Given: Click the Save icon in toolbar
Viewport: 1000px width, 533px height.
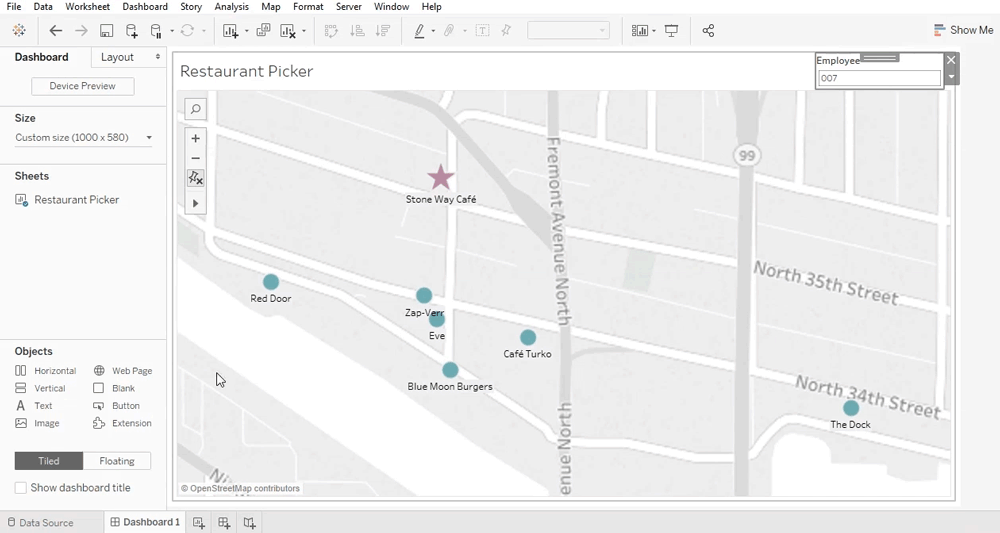Looking at the screenshot, I should tap(106, 31).
